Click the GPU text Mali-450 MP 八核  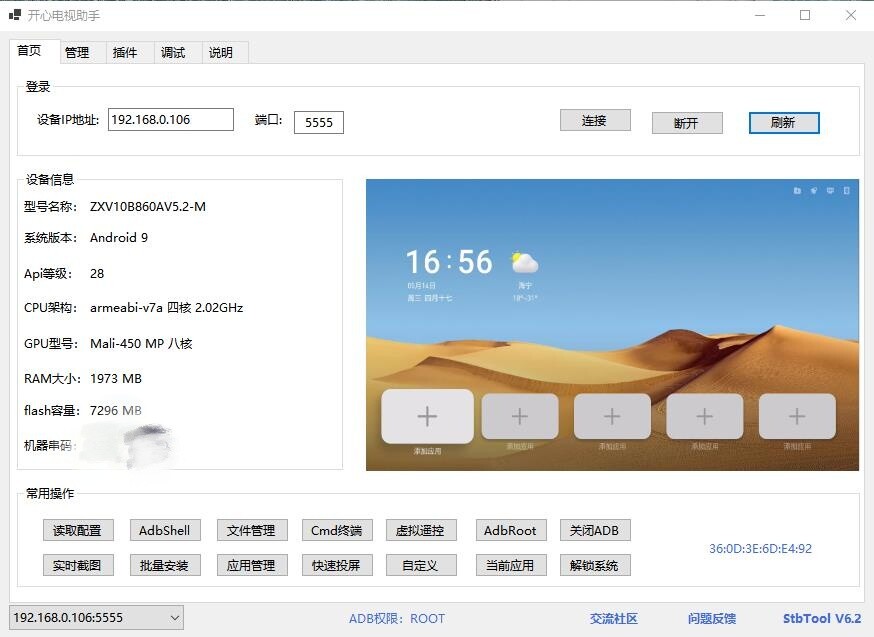141,343
